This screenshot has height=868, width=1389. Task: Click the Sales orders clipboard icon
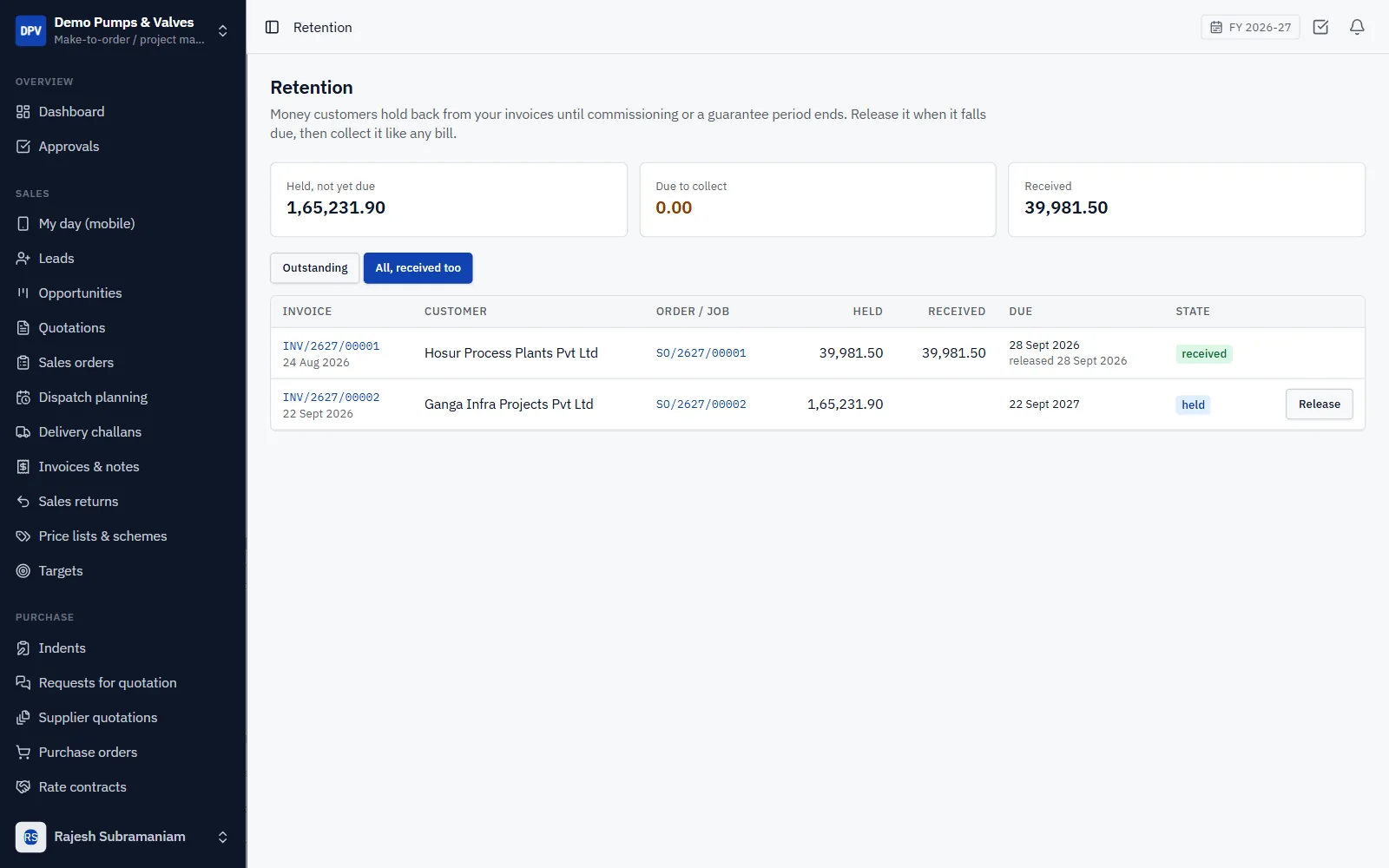[23, 363]
